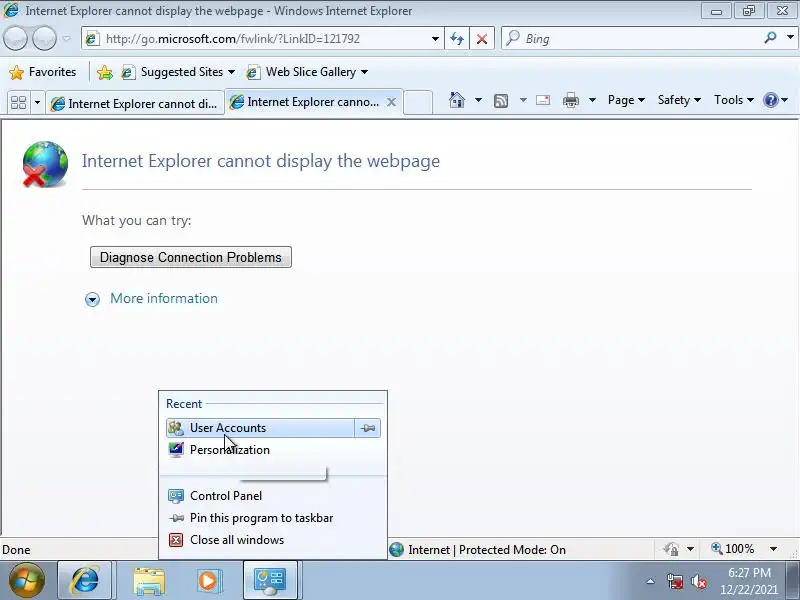Click the Refresh page icon
Image resolution: width=800 pixels, height=600 pixels.
coord(457,39)
